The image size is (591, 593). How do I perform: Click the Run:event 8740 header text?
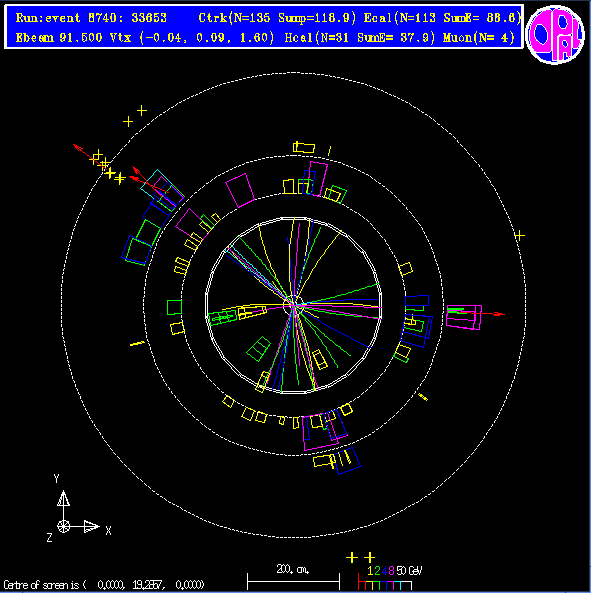91,18
